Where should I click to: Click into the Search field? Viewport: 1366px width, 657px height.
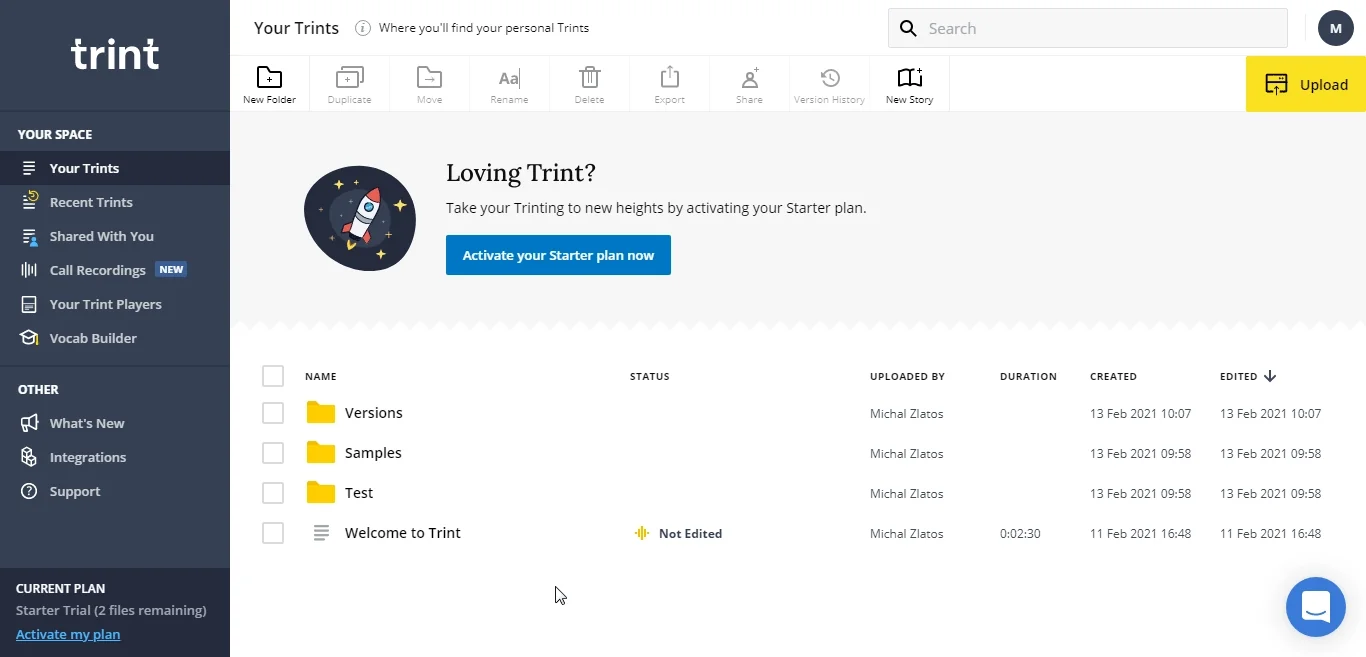1088,28
